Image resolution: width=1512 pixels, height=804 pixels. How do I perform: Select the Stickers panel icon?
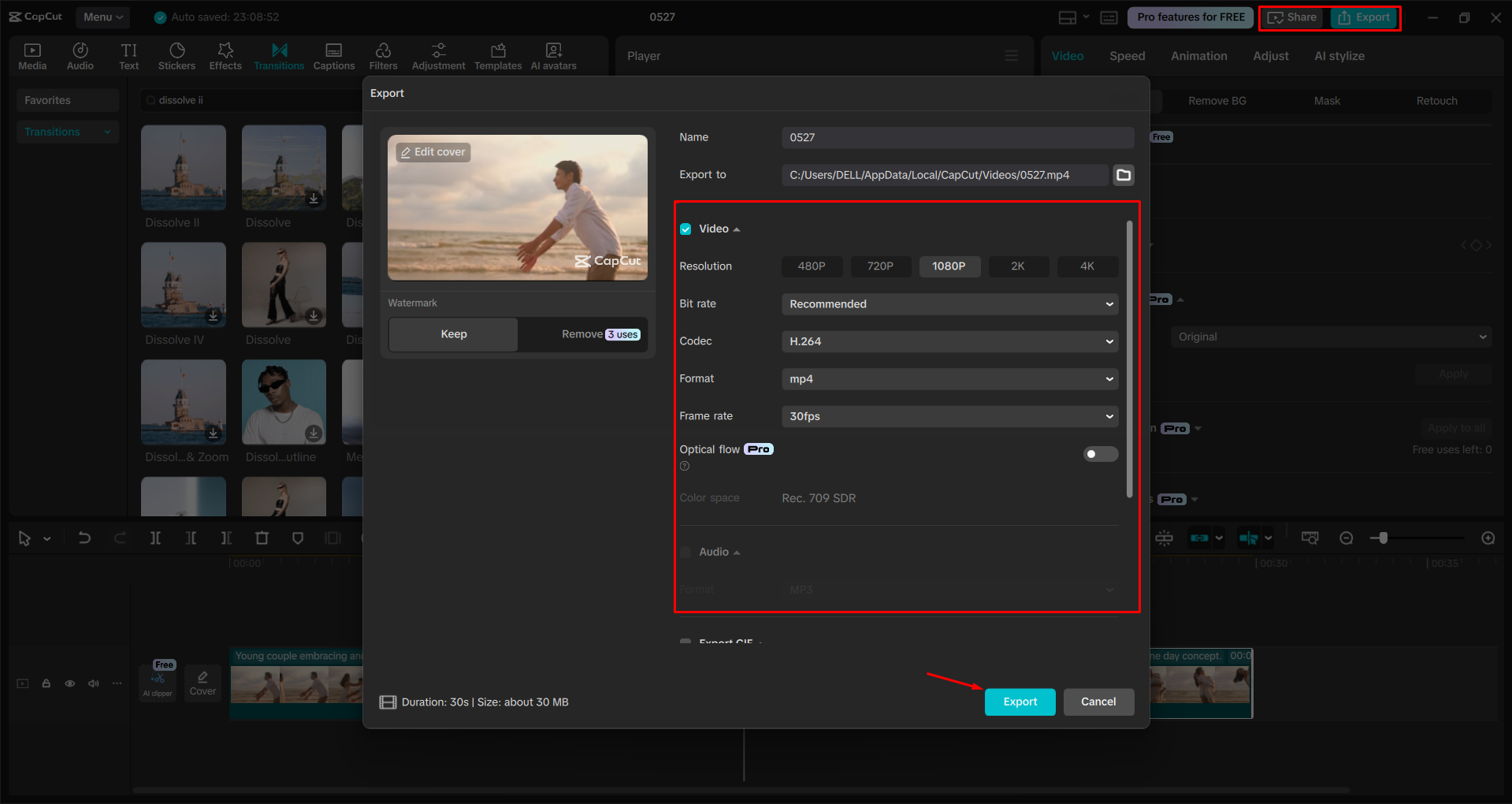(176, 55)
